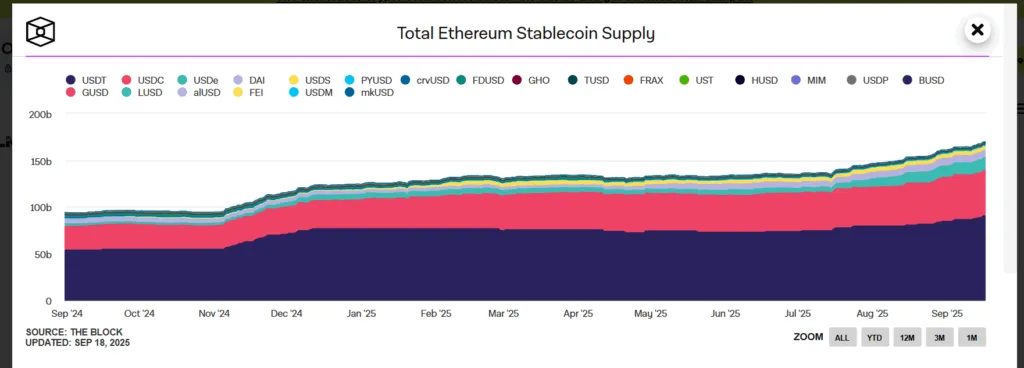Click FDUSD legend marker

(x=461, y=80)
